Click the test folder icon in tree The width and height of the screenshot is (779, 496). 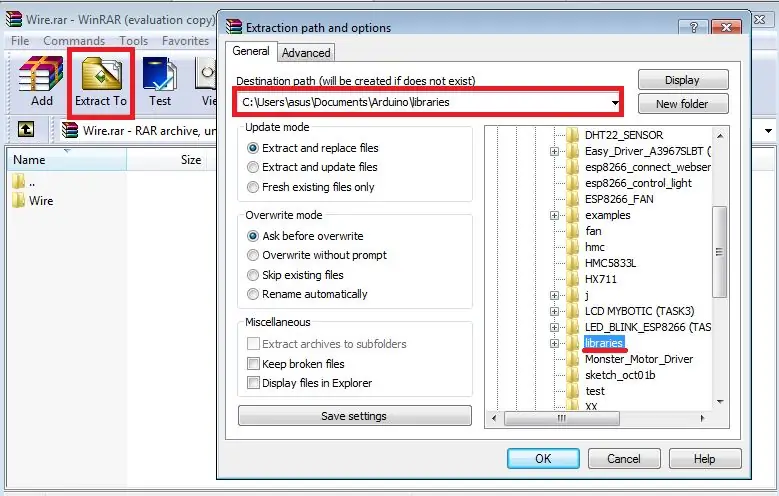572,391
